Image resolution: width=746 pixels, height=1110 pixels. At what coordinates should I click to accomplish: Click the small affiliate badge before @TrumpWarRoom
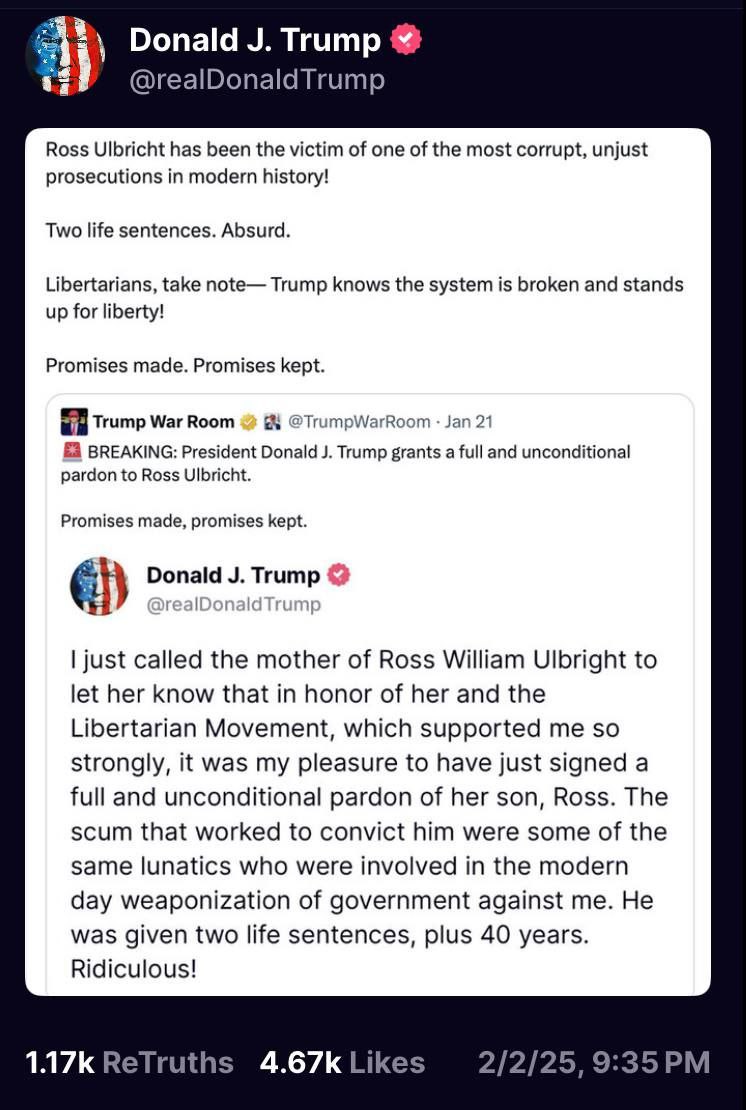[x=272, y=422]
